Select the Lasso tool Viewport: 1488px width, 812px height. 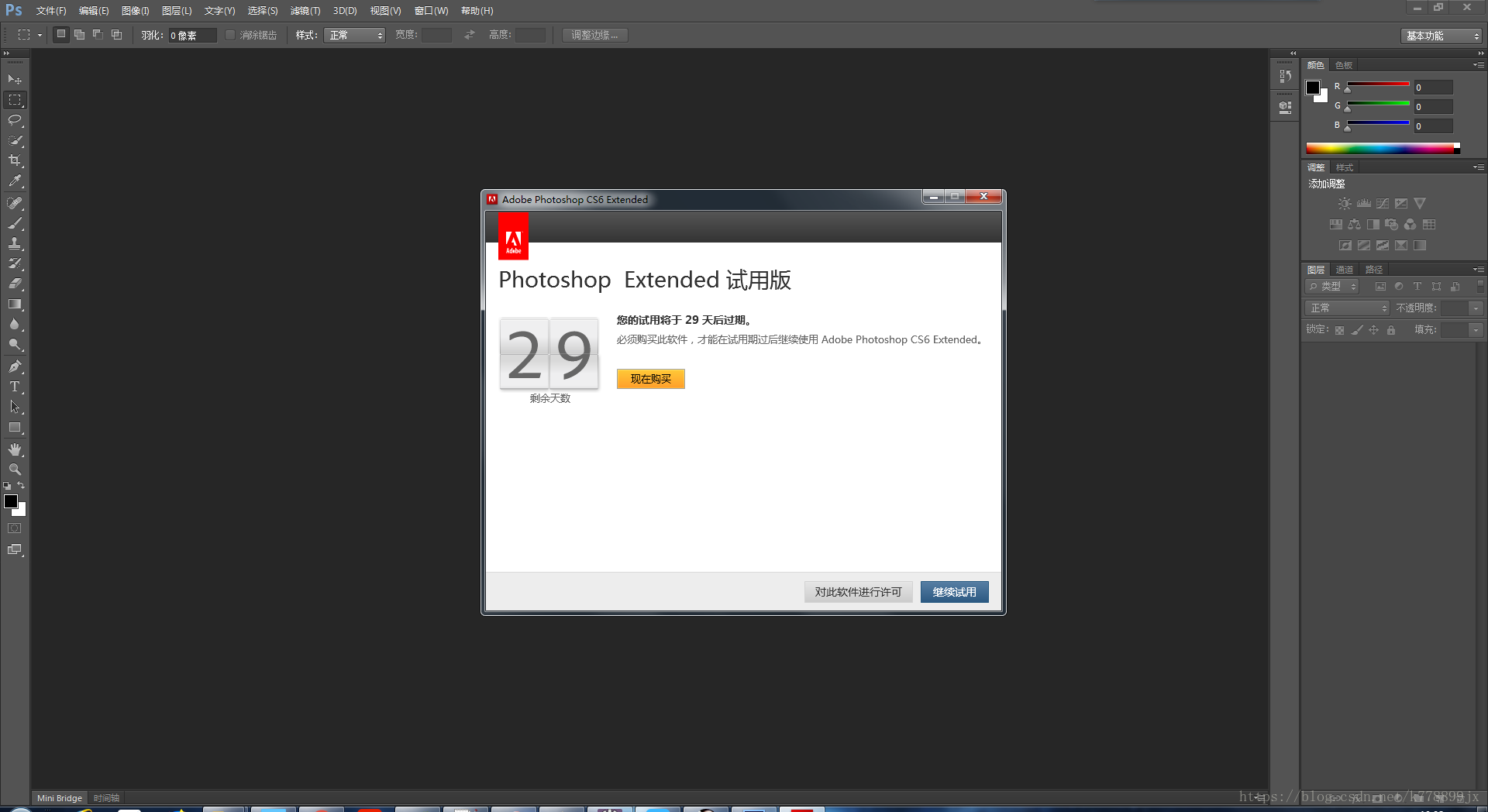point(15,120)
